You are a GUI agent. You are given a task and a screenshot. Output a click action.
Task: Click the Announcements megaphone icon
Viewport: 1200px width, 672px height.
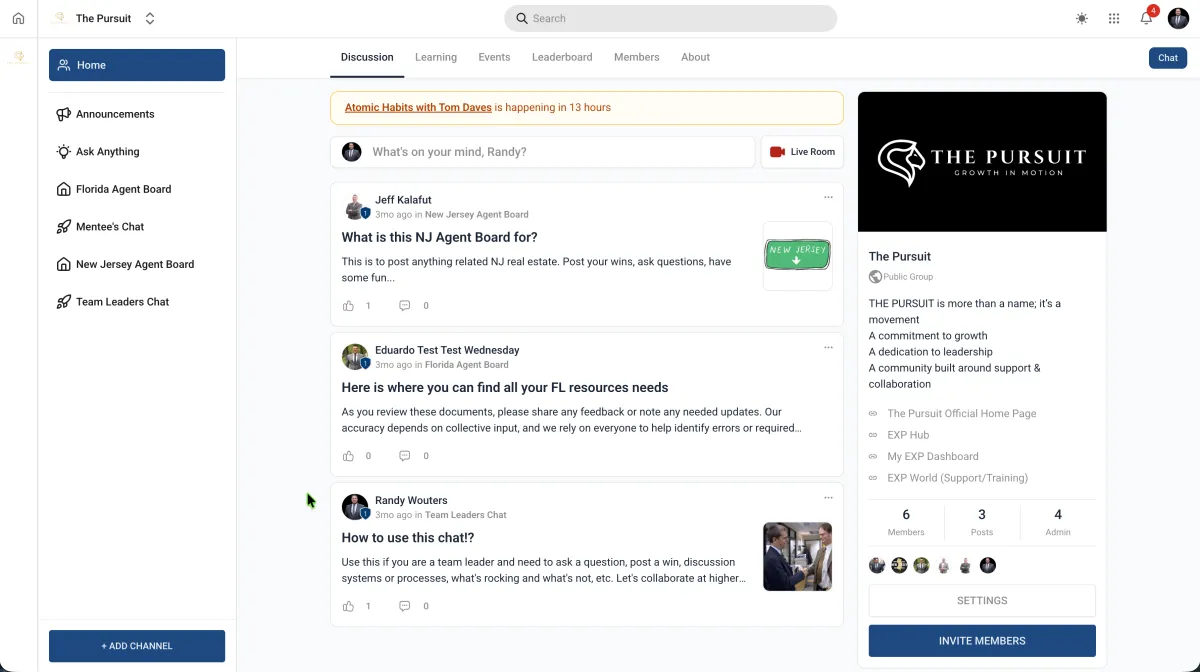pos(64,114)
